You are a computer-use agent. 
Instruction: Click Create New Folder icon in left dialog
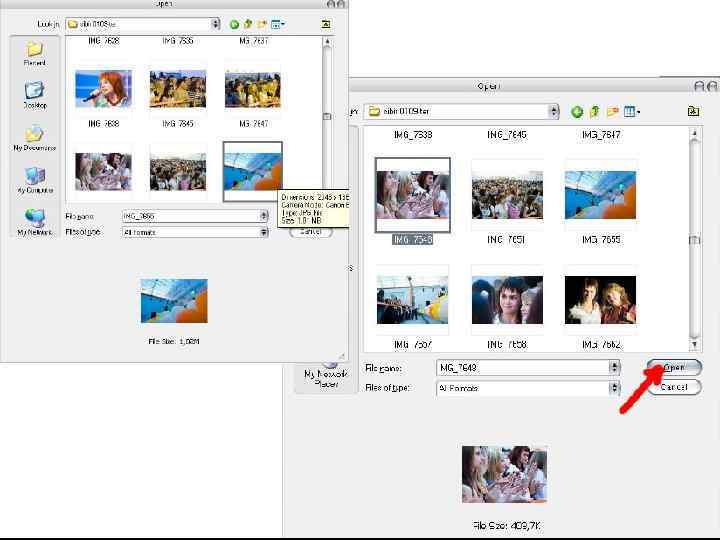tap(262, 24)
